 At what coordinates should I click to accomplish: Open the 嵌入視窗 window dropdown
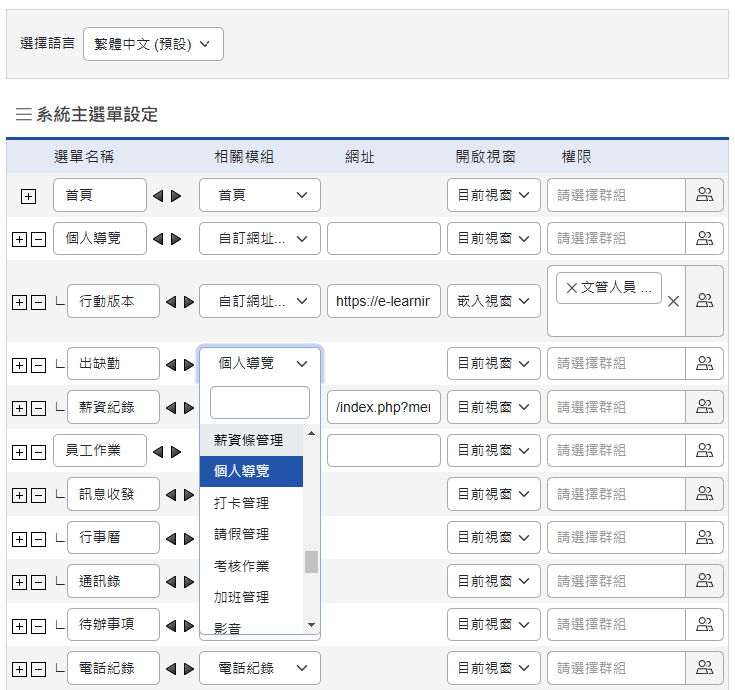[493, 301]
